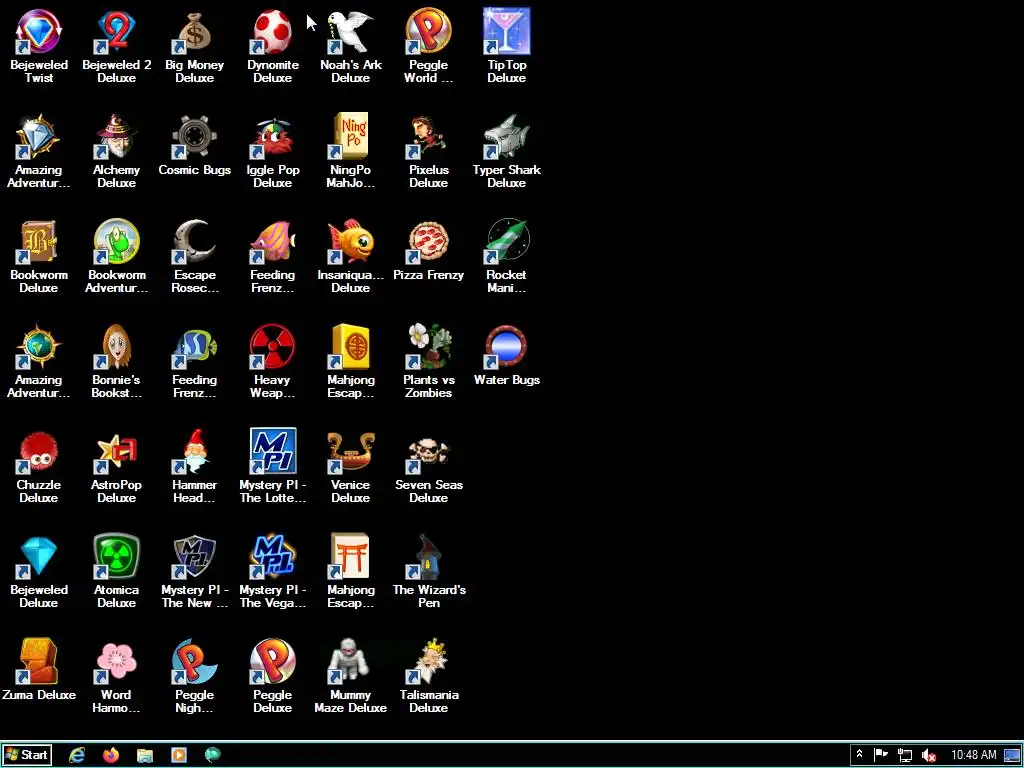Select the Iggle Pop Deluxe icon

[272, 136]
